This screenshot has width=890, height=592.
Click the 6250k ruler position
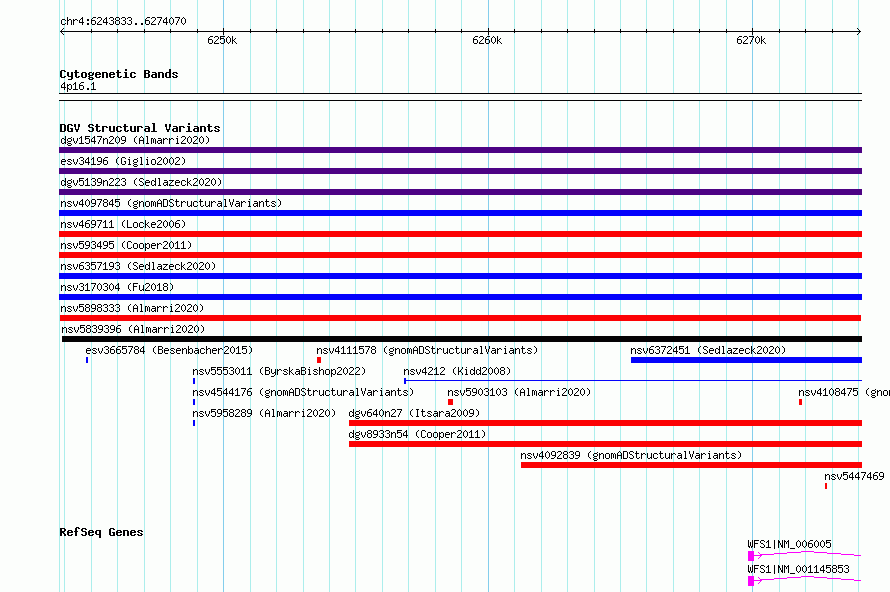tap(222, 40)
